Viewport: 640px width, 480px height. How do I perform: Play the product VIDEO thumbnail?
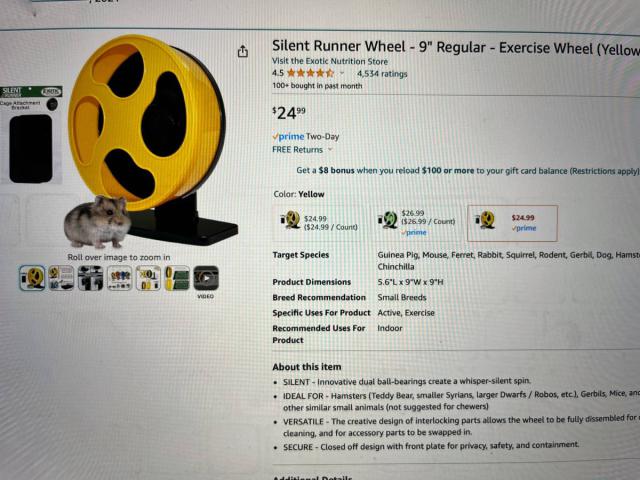206,278
